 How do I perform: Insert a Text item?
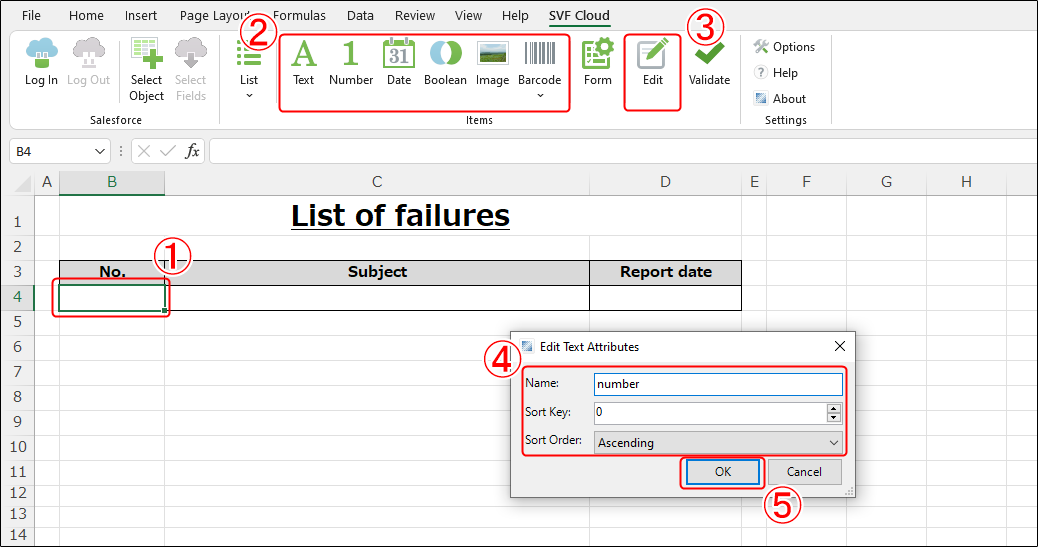click(x=304, y=63)
